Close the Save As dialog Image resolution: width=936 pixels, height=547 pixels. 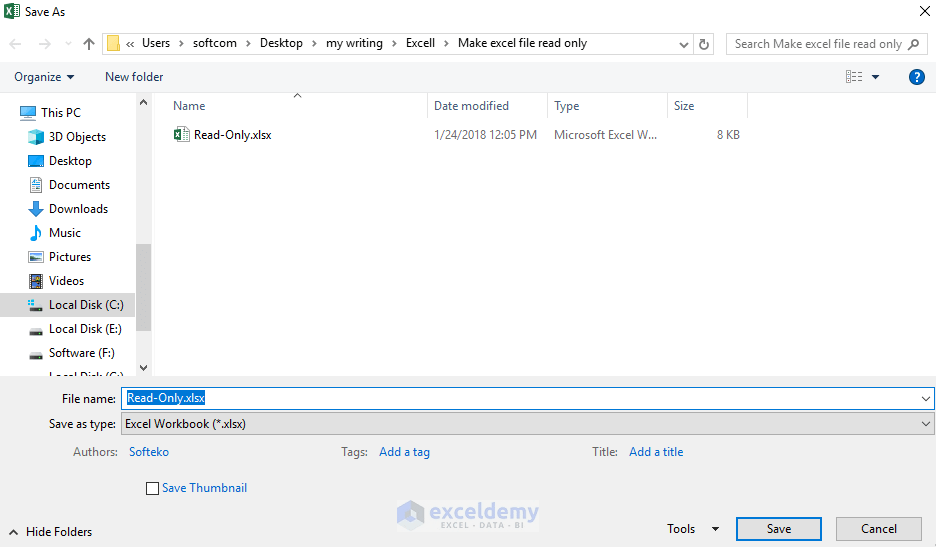click(x=924, y=11)
